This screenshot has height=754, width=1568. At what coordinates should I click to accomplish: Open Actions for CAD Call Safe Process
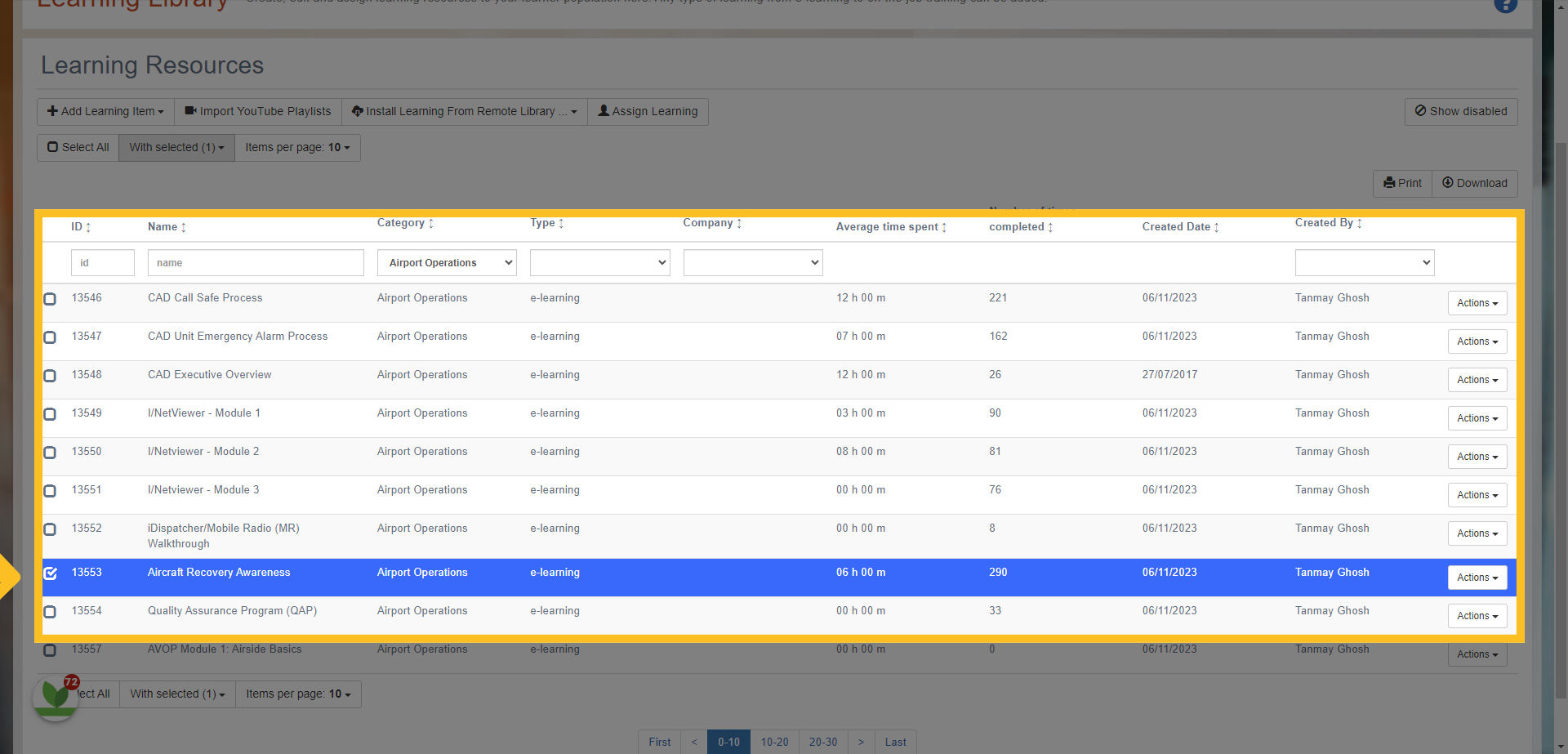(1477, 303)
